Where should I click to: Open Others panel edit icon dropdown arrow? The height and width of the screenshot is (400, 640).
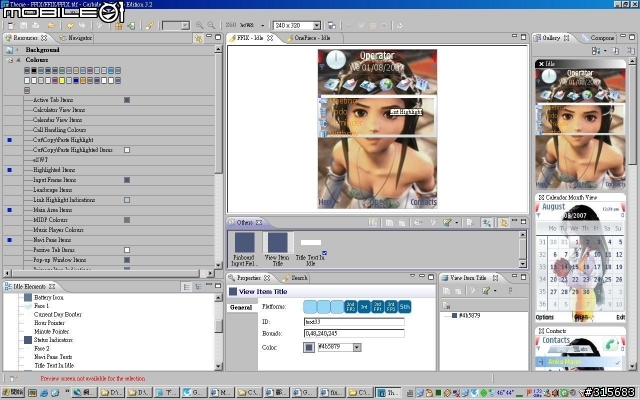click(x=456, y=222)
